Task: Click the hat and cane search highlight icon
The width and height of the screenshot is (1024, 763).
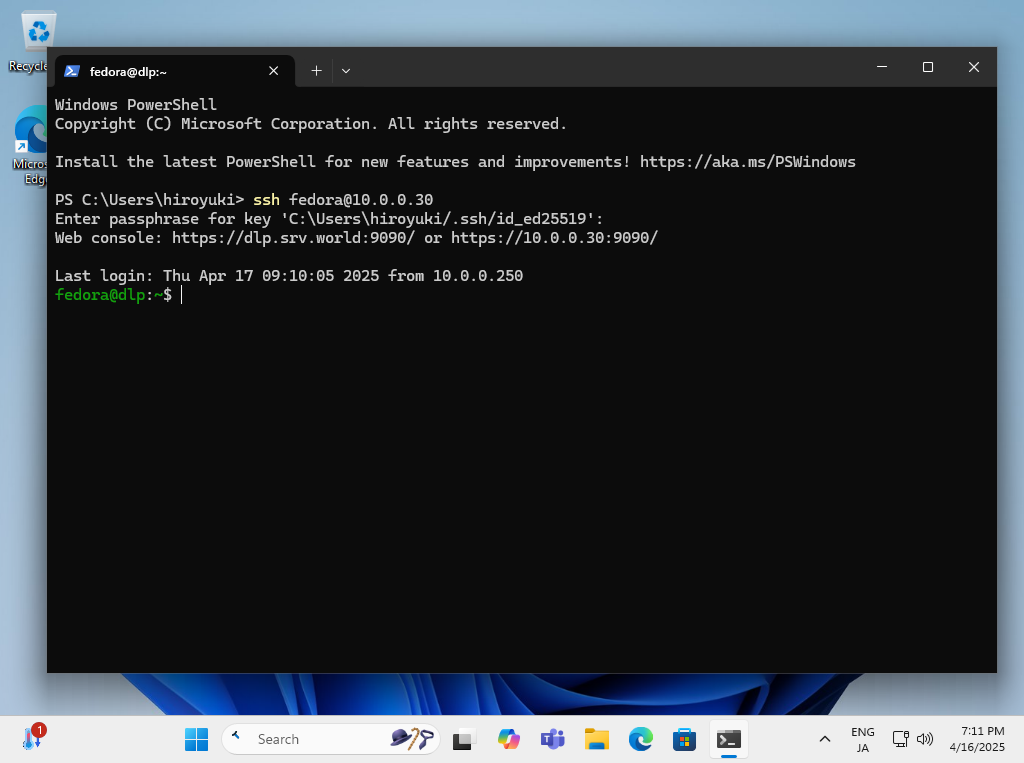Action: click(x=412, y=739)
